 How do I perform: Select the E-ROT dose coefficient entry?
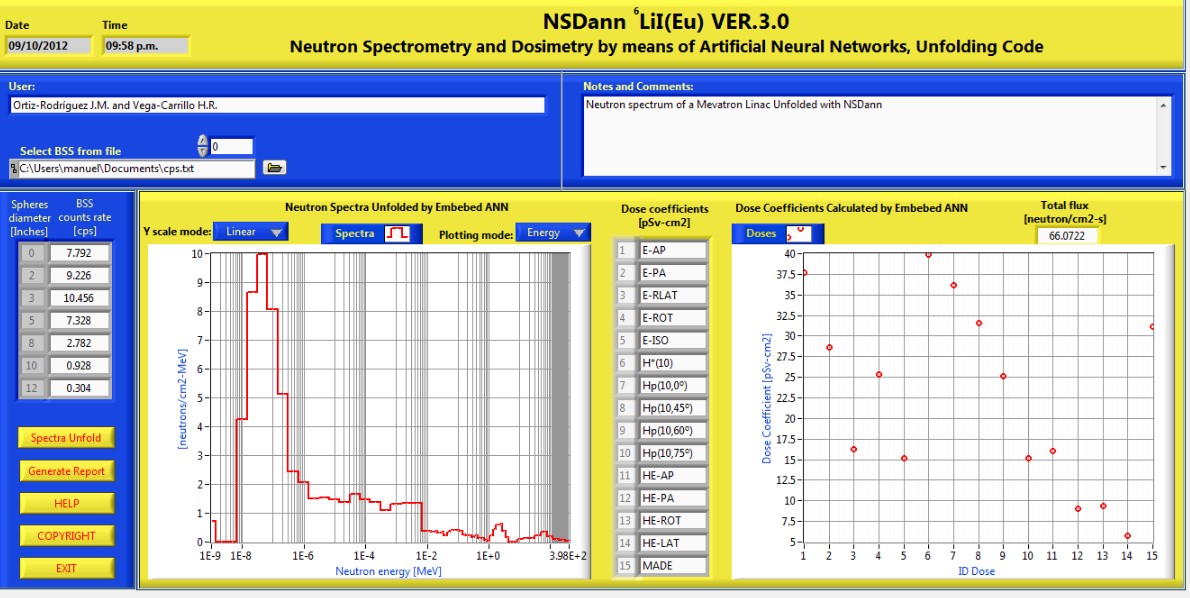point(672,318)
